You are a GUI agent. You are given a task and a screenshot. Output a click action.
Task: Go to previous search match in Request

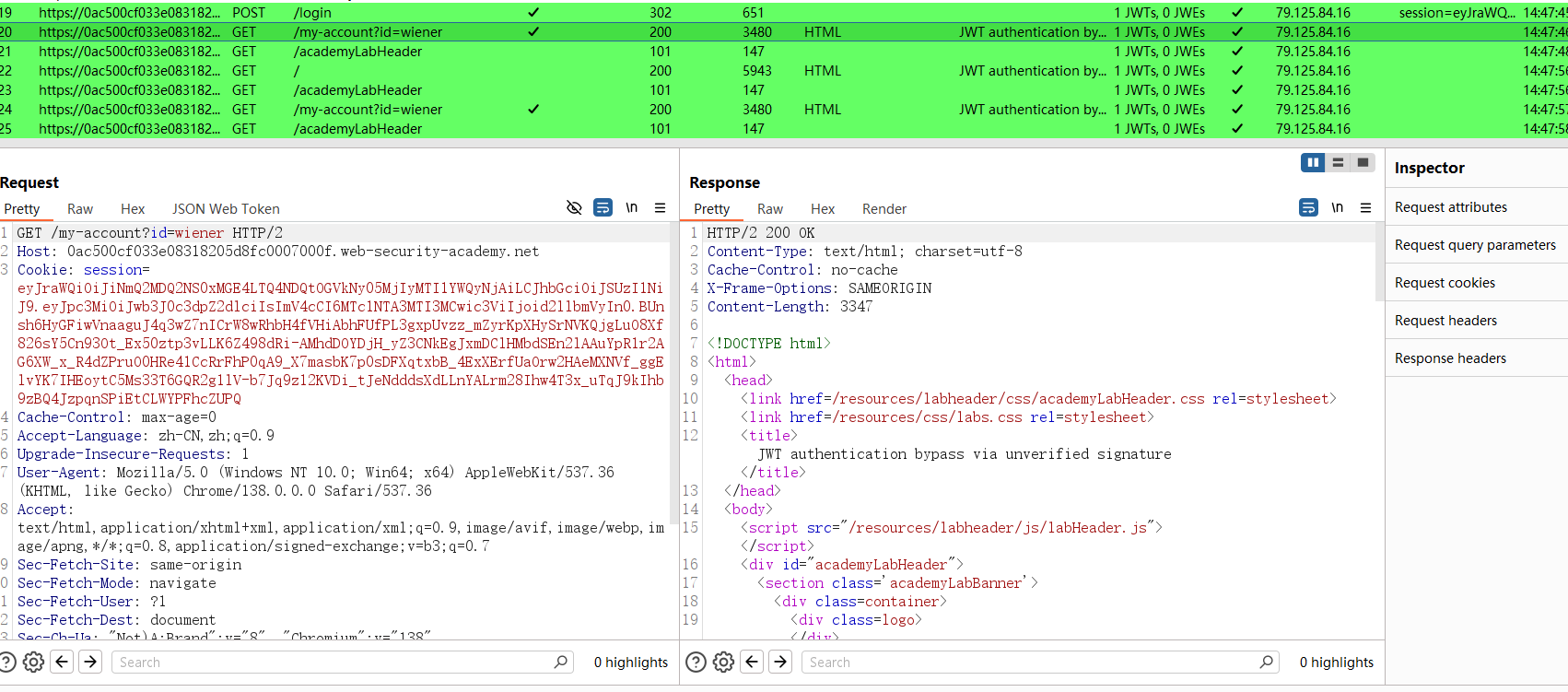click(x=62, y=662)
